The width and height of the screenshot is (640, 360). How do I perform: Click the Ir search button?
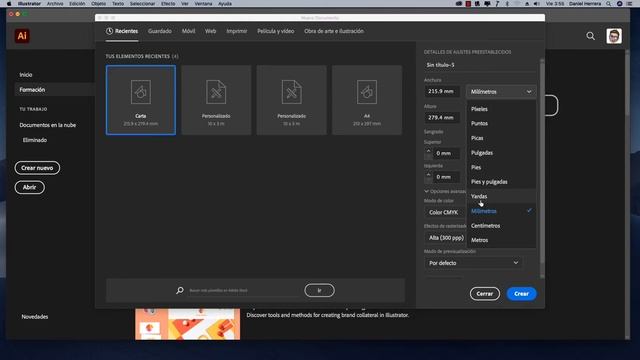[319, 290]
